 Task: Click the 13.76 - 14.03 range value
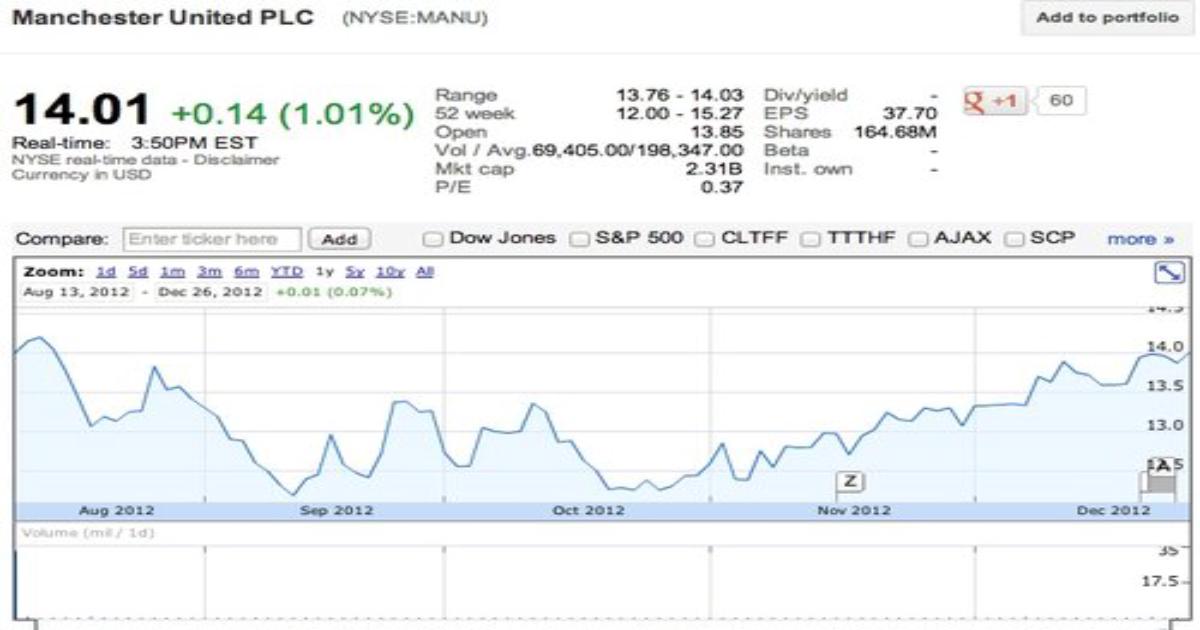tap(680, 95)
